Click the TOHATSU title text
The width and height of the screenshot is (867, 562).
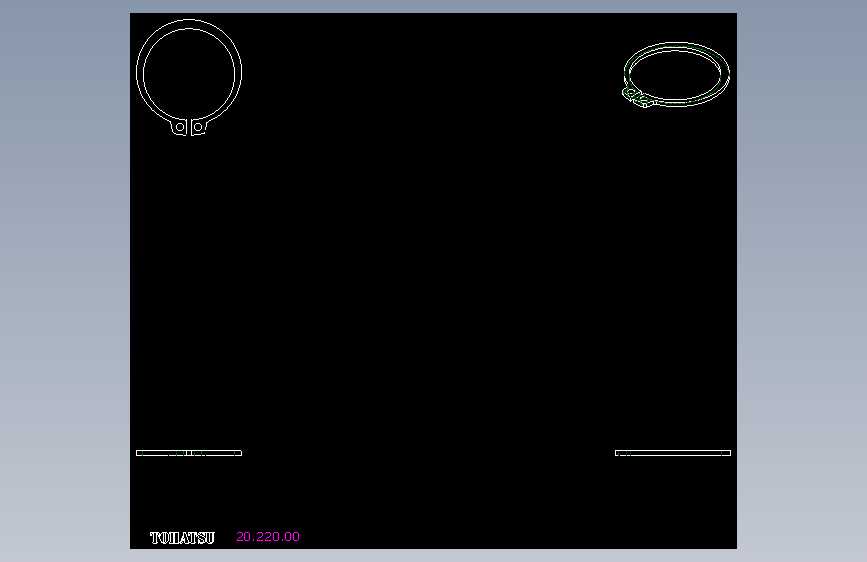[x=182, y=538]
